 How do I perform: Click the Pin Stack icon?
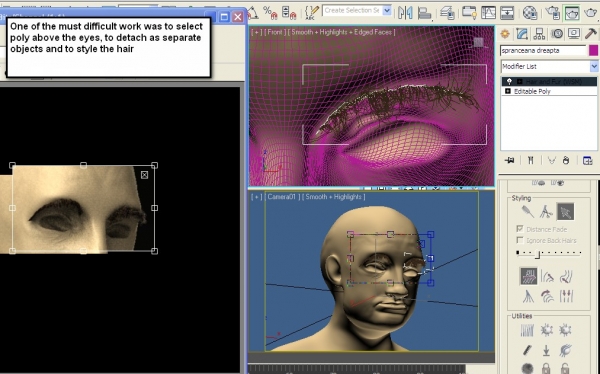[x=509, y=160]
